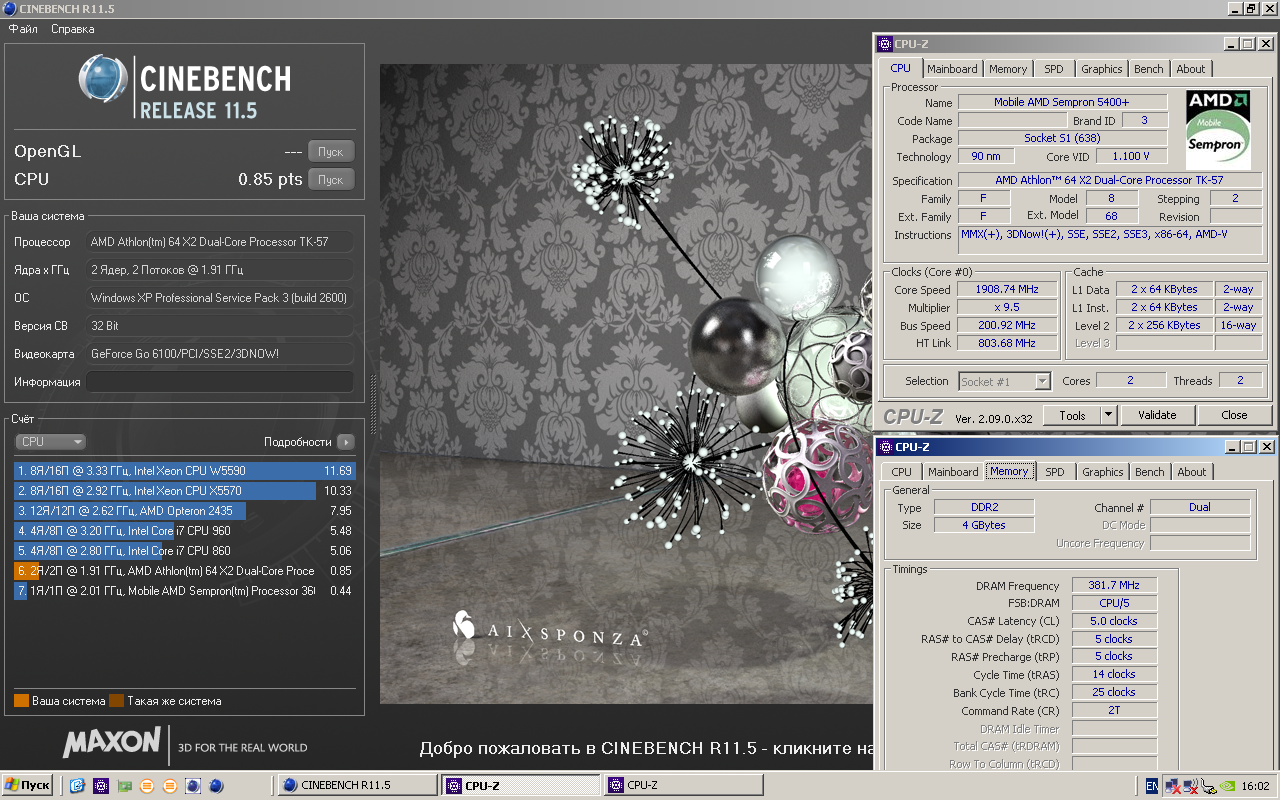Click the CAS# Latency value 5.0 clocks

click(1114, 621)
